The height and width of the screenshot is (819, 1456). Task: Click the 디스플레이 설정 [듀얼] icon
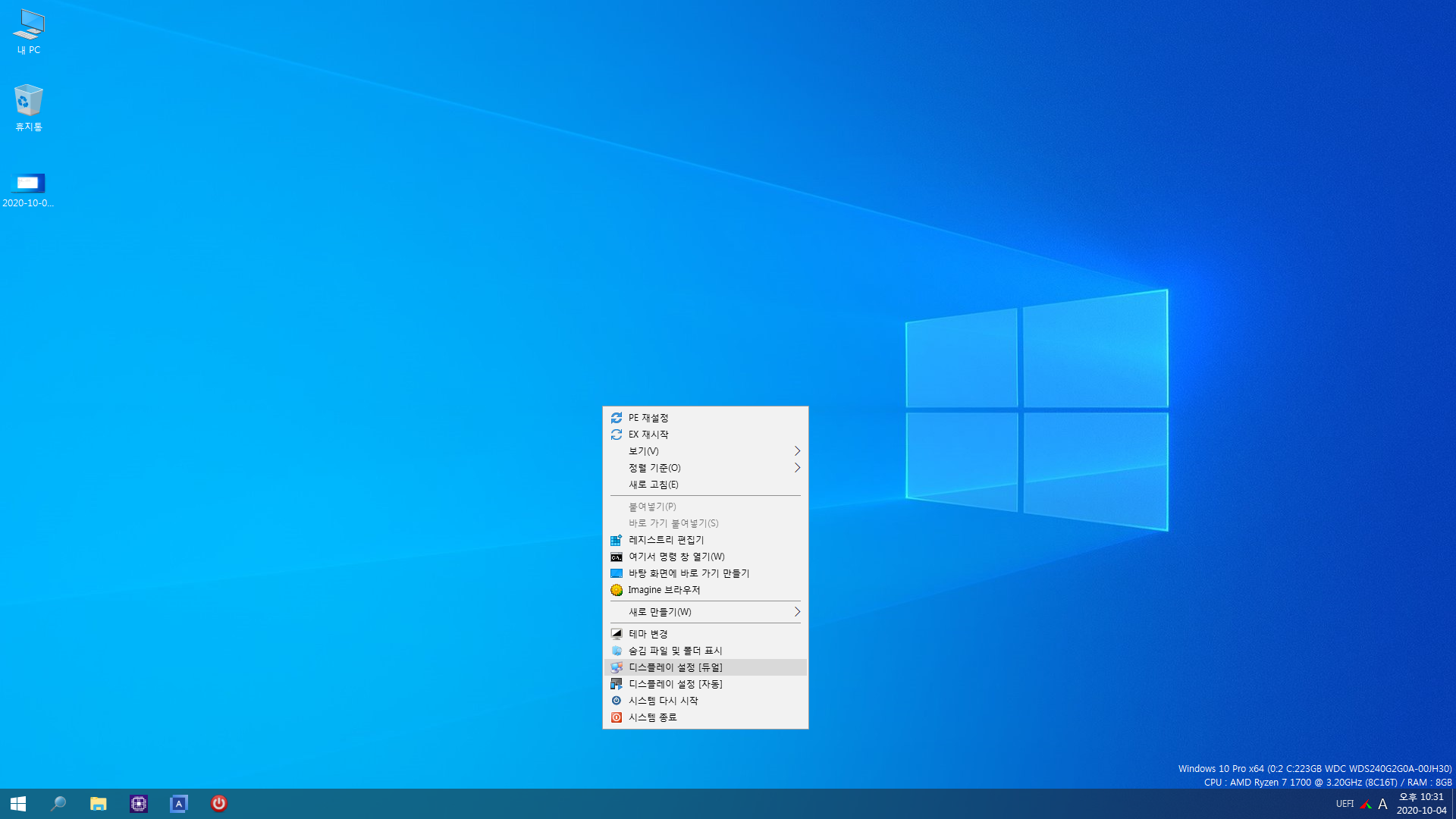point(617,667)
